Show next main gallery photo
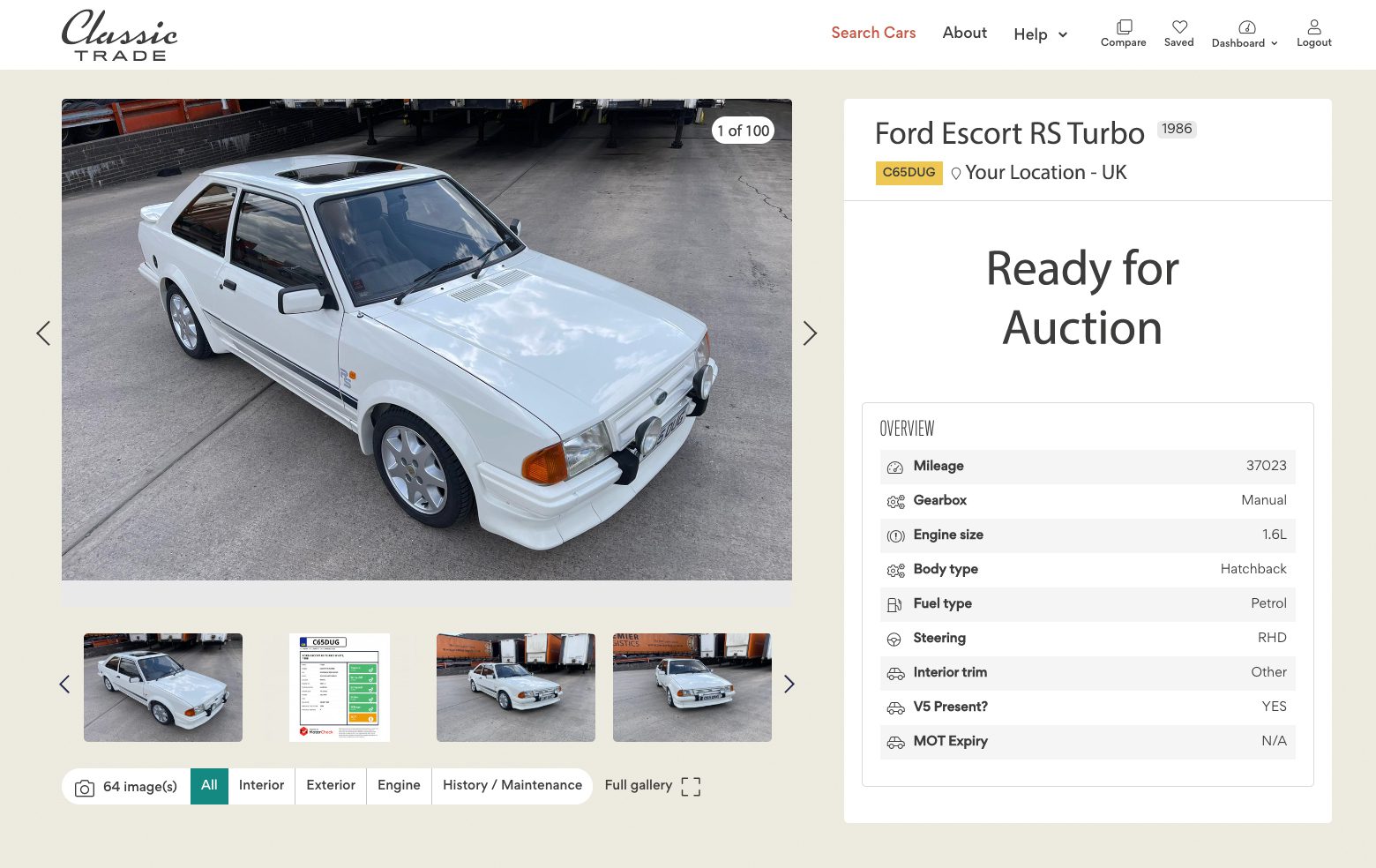The width and height of the screenshot is (1376, 868). click(810, 333)
